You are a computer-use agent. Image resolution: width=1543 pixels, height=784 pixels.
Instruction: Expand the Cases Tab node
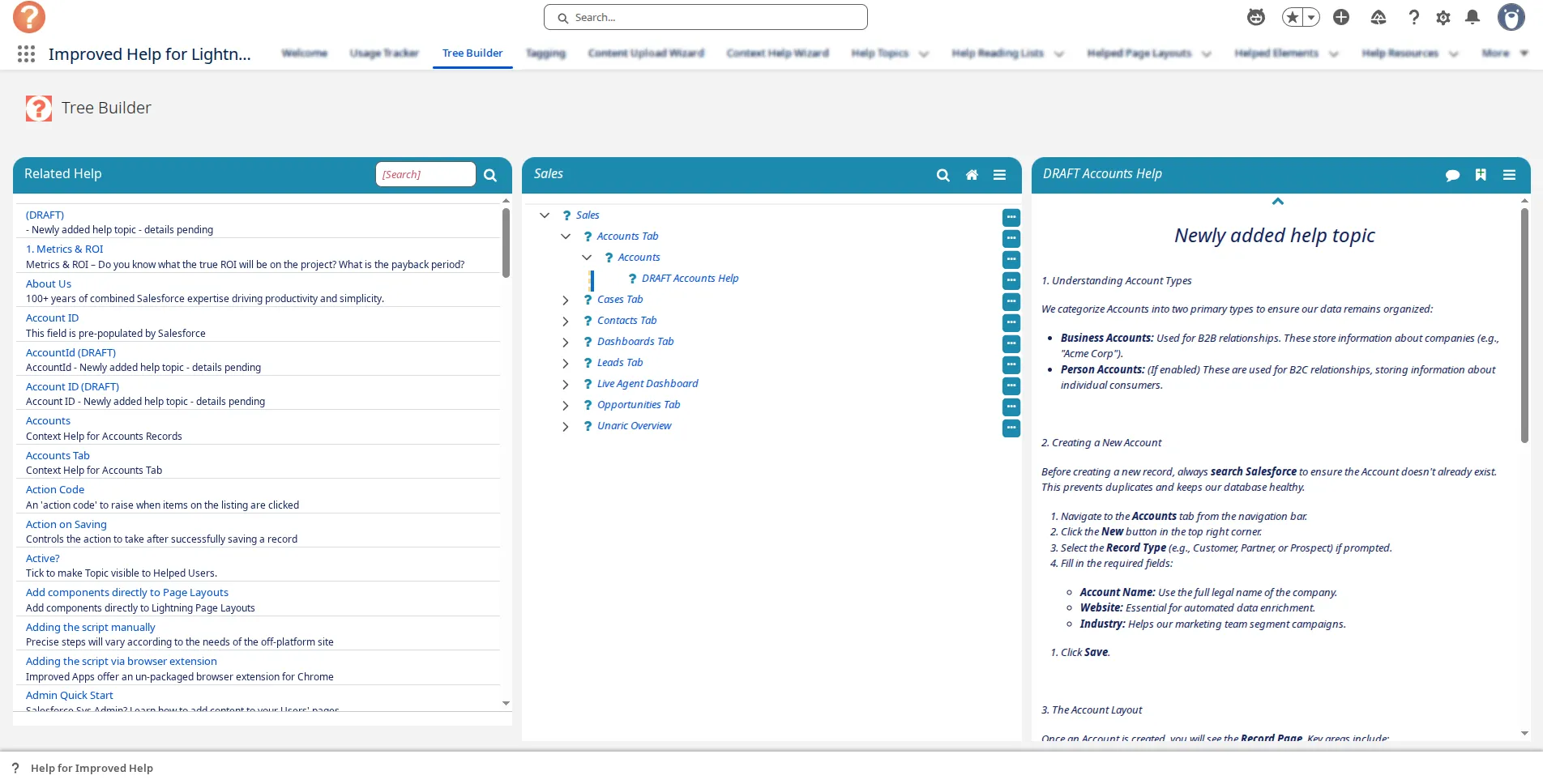point(566,300)
